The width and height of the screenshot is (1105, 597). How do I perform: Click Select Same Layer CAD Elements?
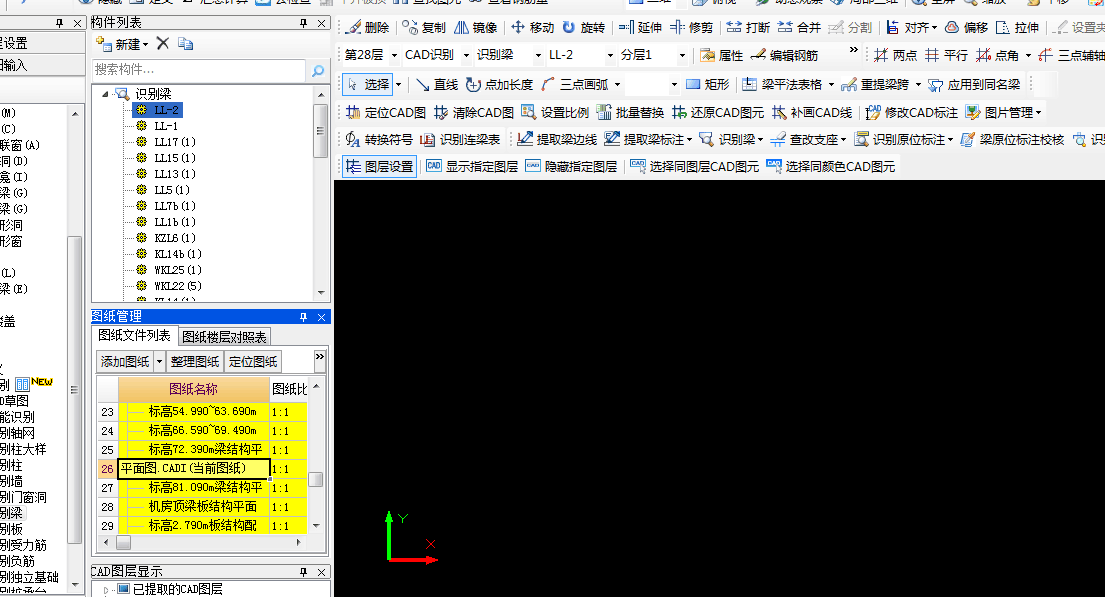[x=695, y=166]
